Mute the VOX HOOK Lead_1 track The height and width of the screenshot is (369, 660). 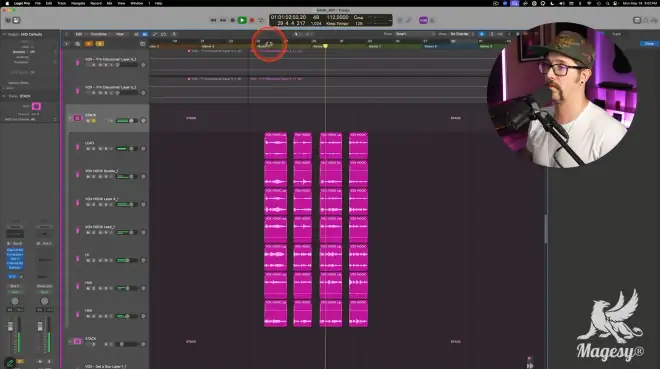[88, 232]
